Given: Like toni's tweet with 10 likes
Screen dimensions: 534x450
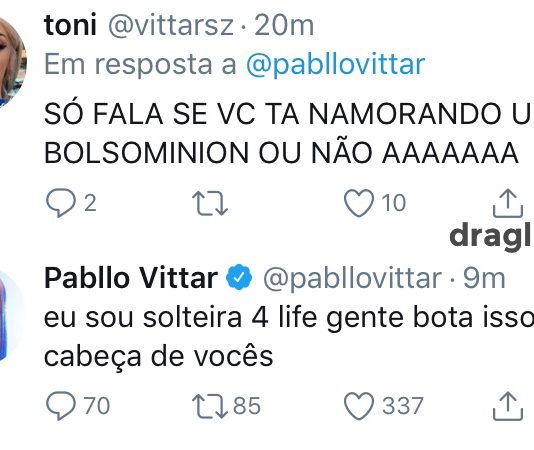Looking at the screenshot, I should point(358,203).
